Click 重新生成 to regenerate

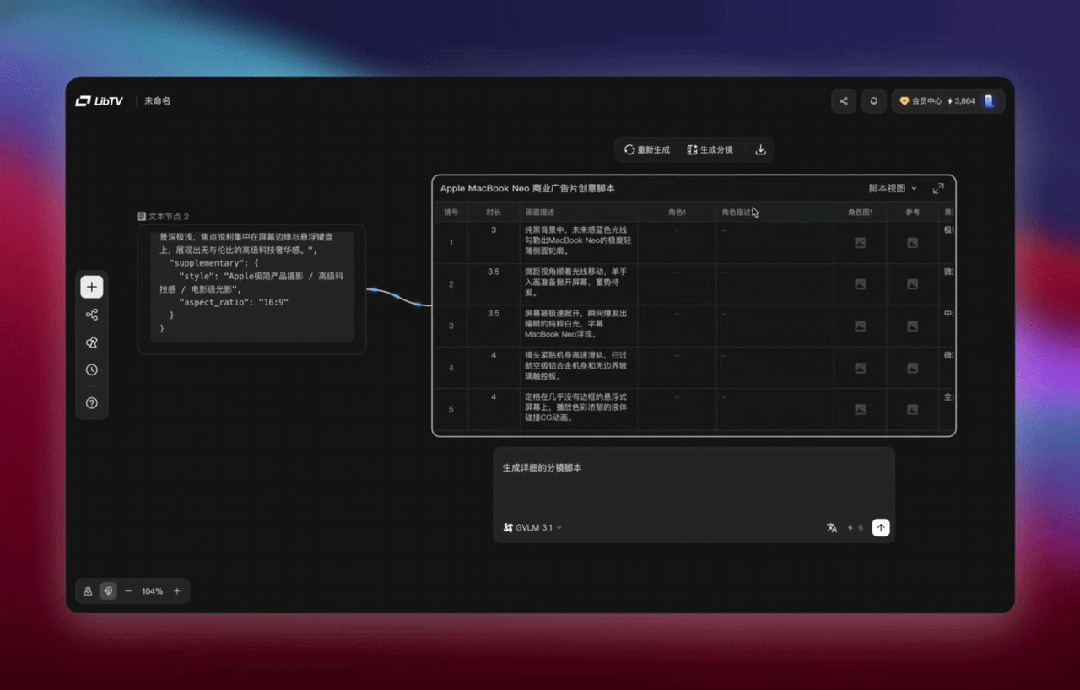point(647,150)
